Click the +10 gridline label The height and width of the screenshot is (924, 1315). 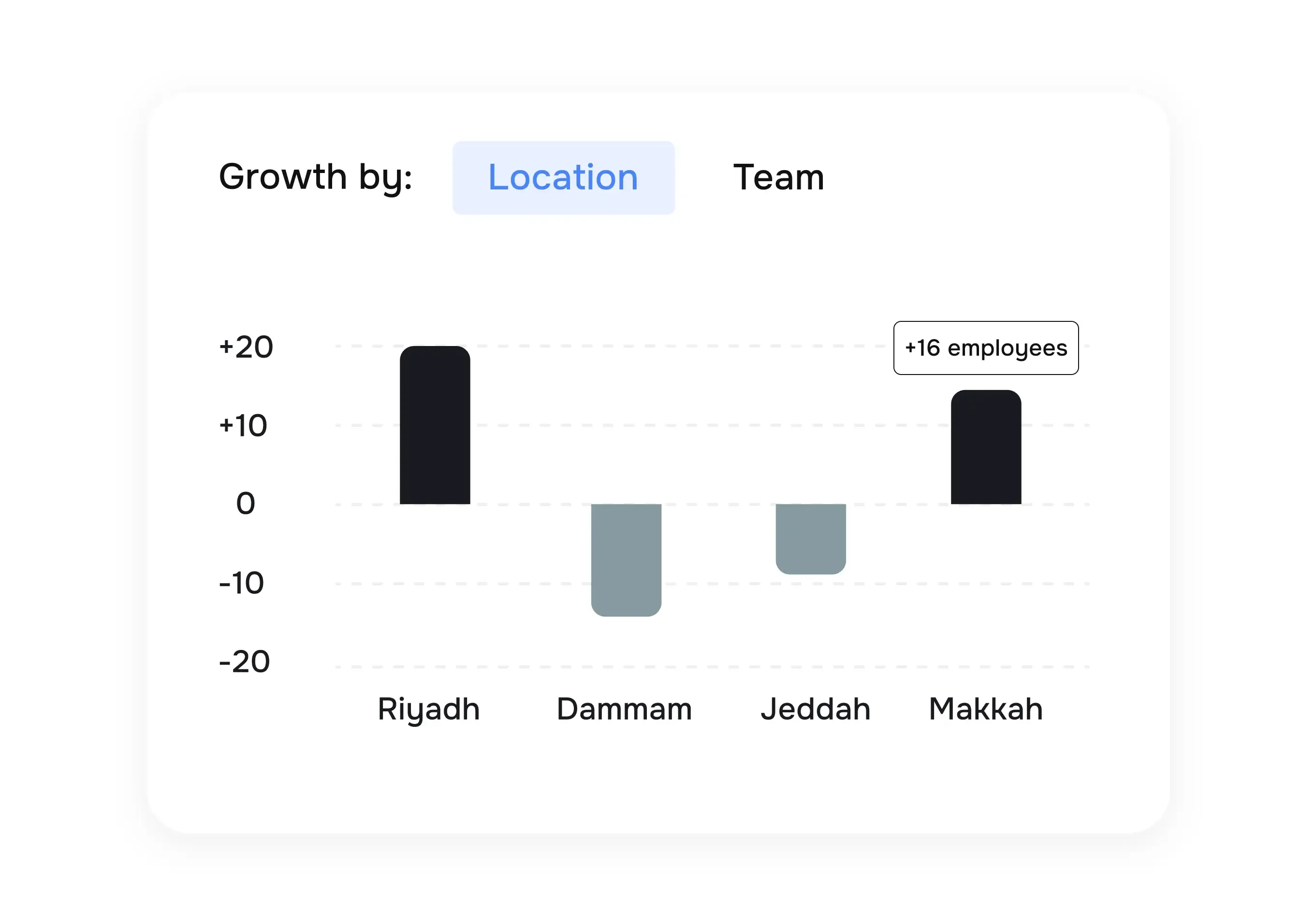(x=244, y=425)
